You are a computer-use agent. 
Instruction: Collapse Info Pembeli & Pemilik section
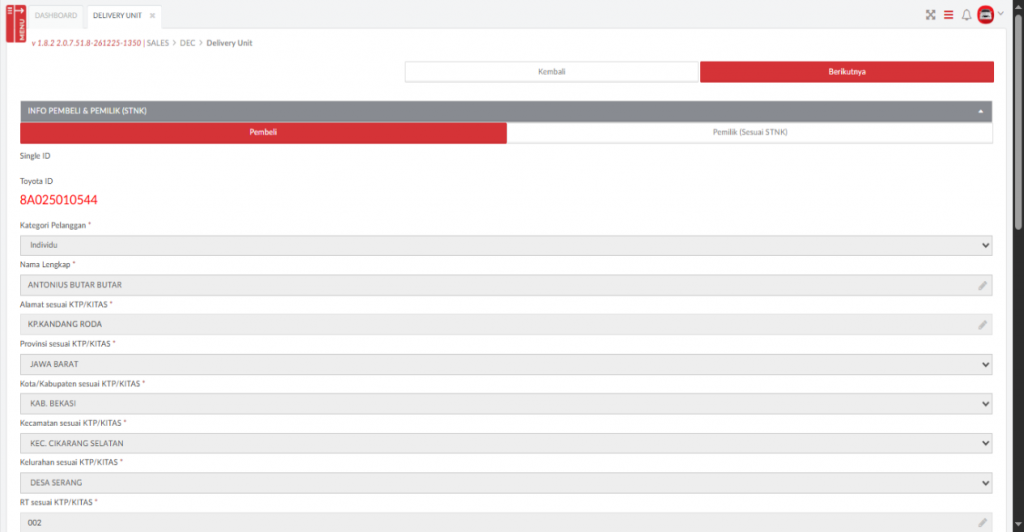point(980,111)
